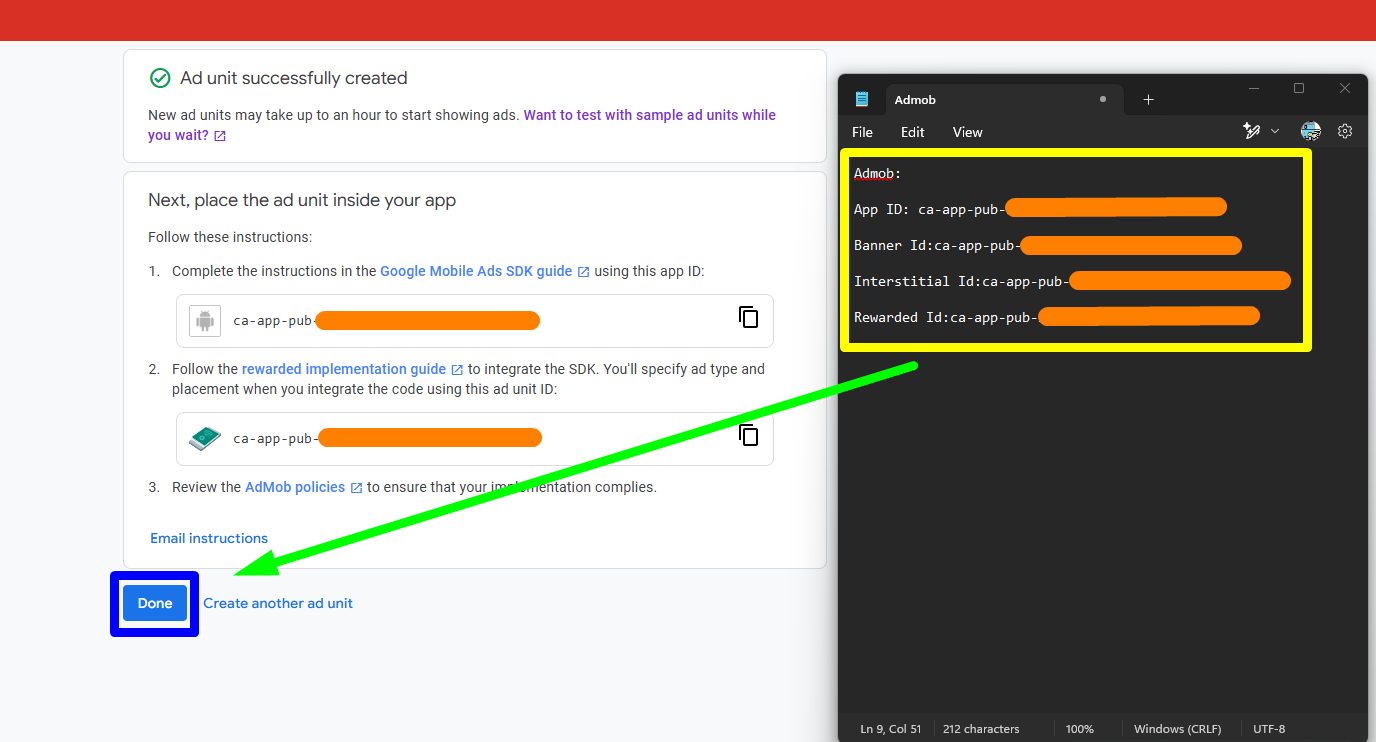Click the 100% zoom level in status bar
1376x742 pixels.
point(1079,729)
